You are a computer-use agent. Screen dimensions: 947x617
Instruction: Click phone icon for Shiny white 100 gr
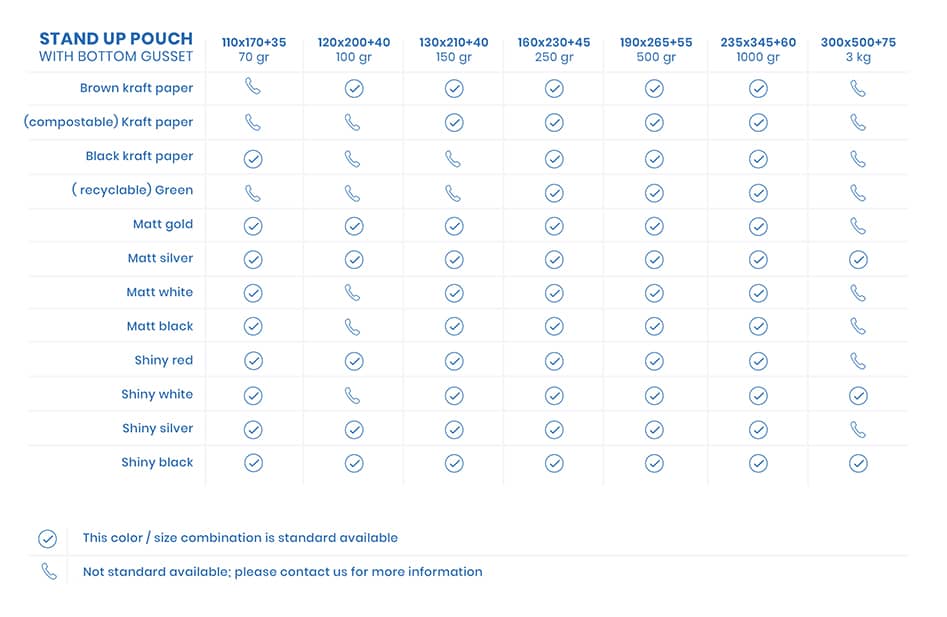(353, 395)
